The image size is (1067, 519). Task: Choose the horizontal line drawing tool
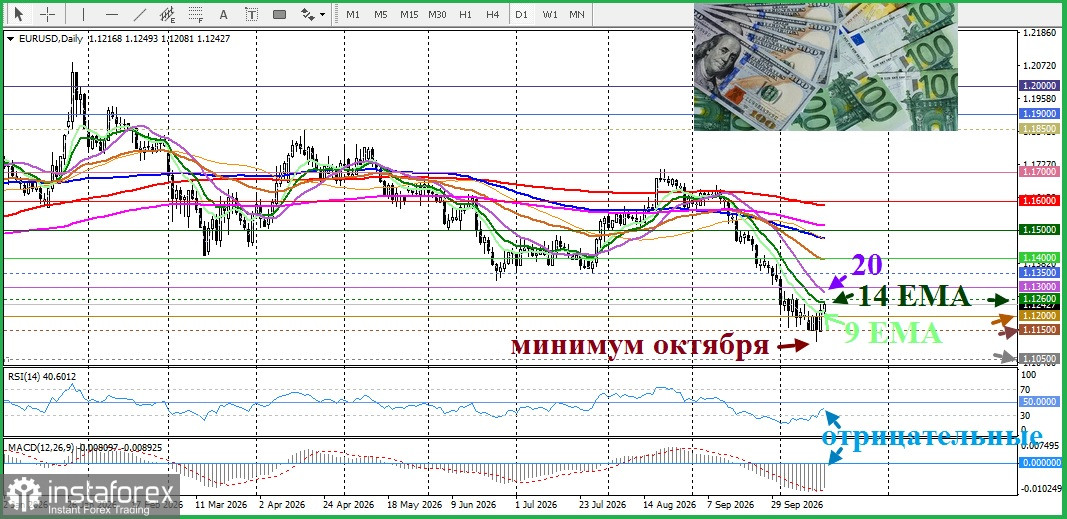pyautogui.click(x=112, y=14)
